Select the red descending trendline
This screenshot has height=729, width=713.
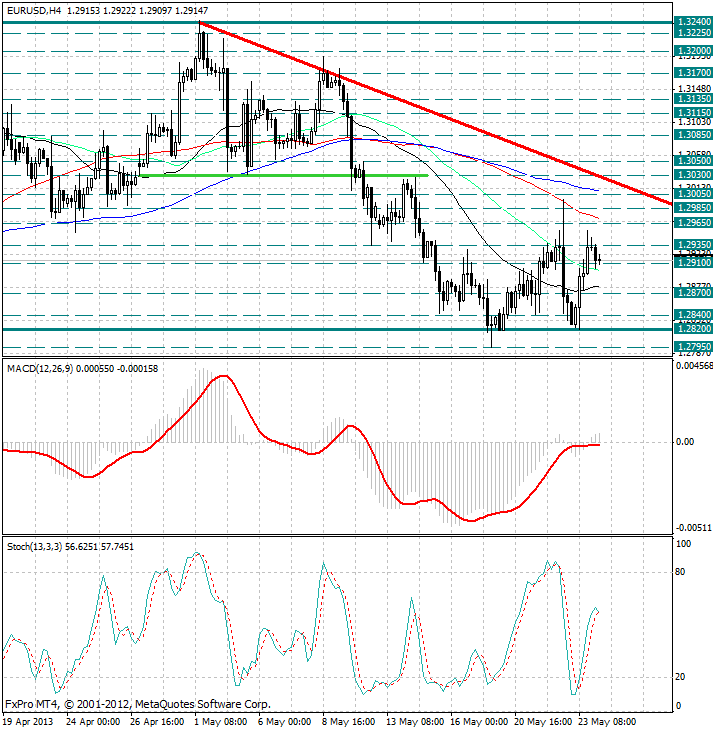435,112
